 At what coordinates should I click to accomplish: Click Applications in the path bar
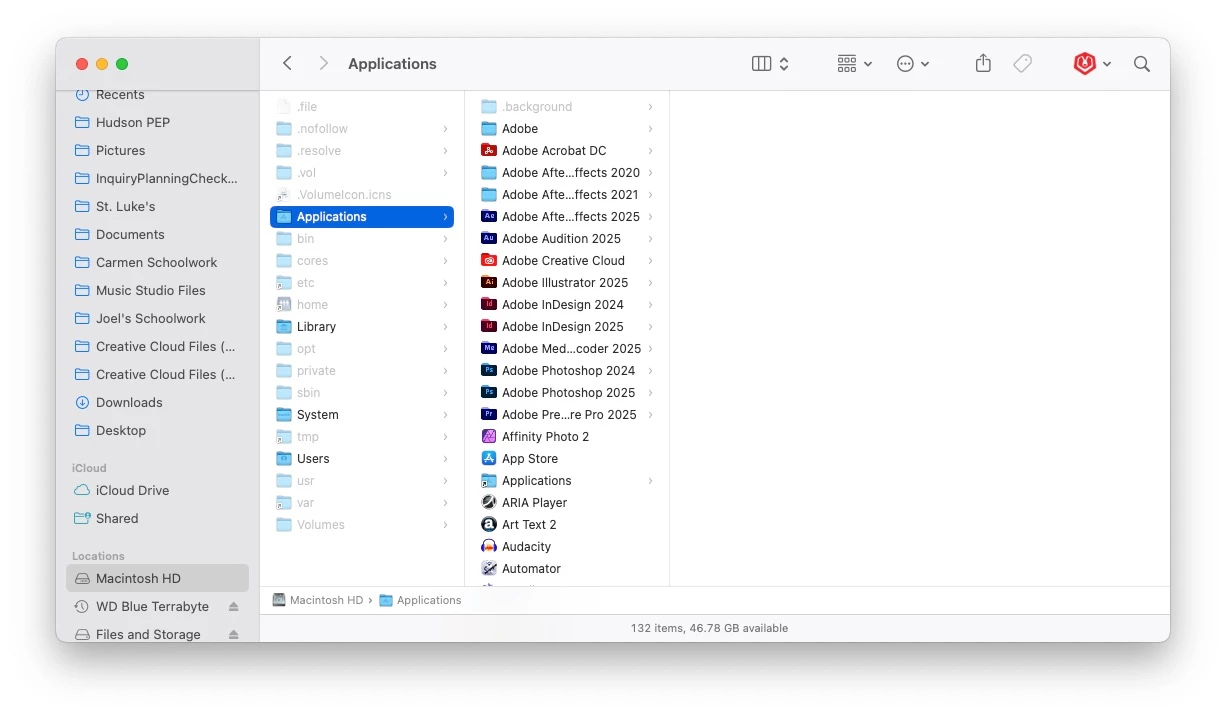click(420, 600)
